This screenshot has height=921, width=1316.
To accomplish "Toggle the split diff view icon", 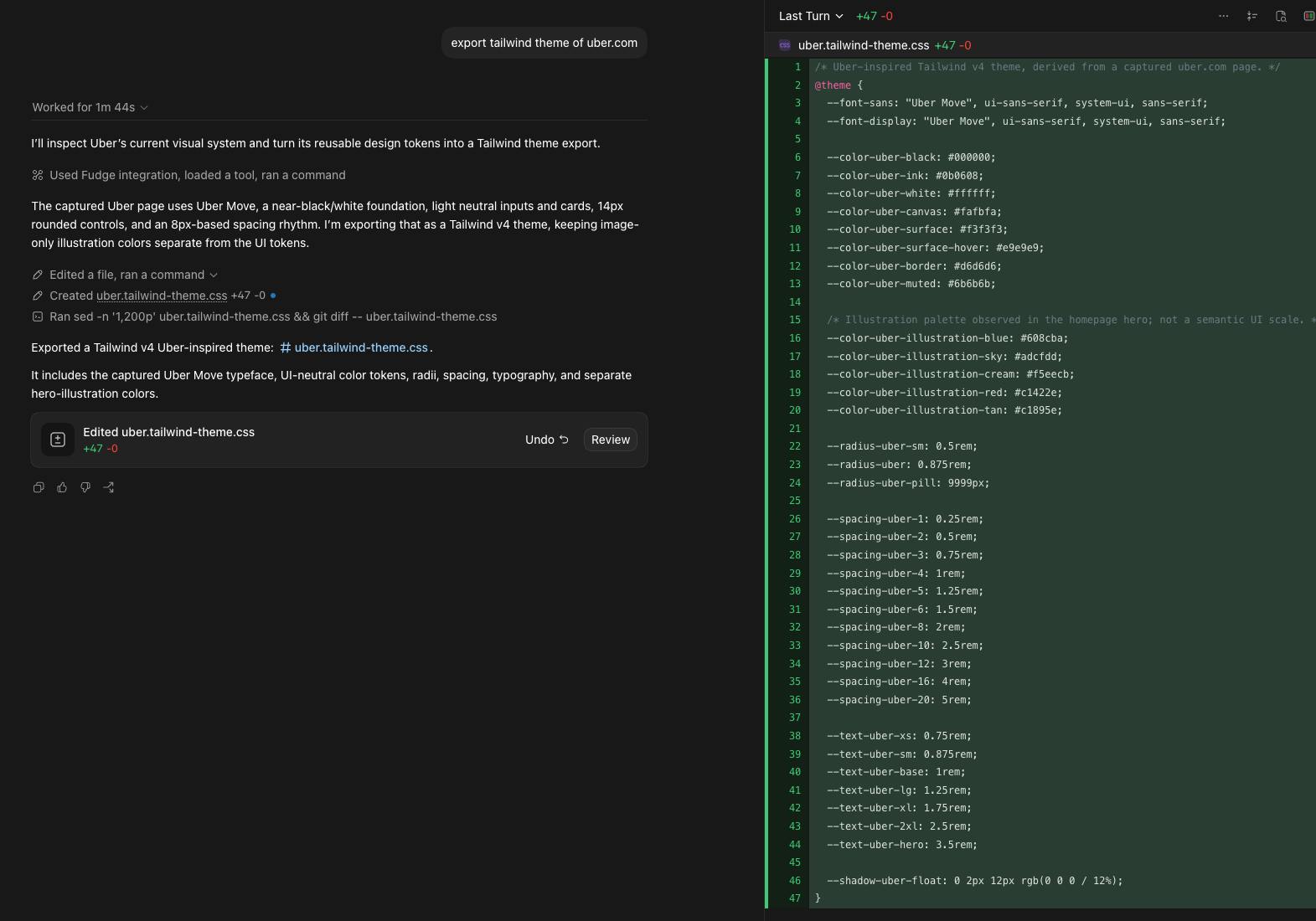I will pos(1308,16).
